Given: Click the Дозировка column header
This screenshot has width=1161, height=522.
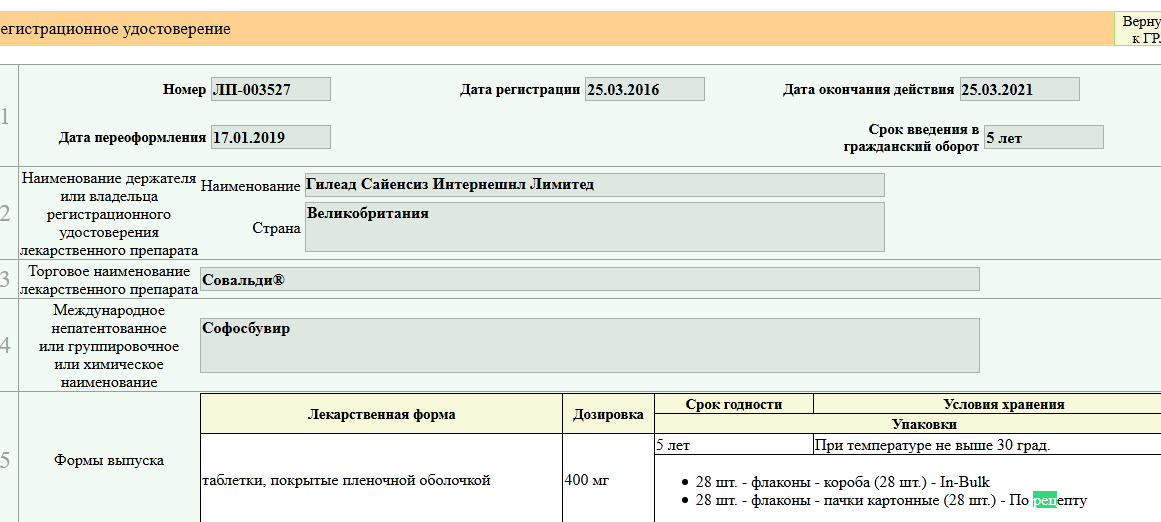Looking at the screenshot, I should [609, 414].
